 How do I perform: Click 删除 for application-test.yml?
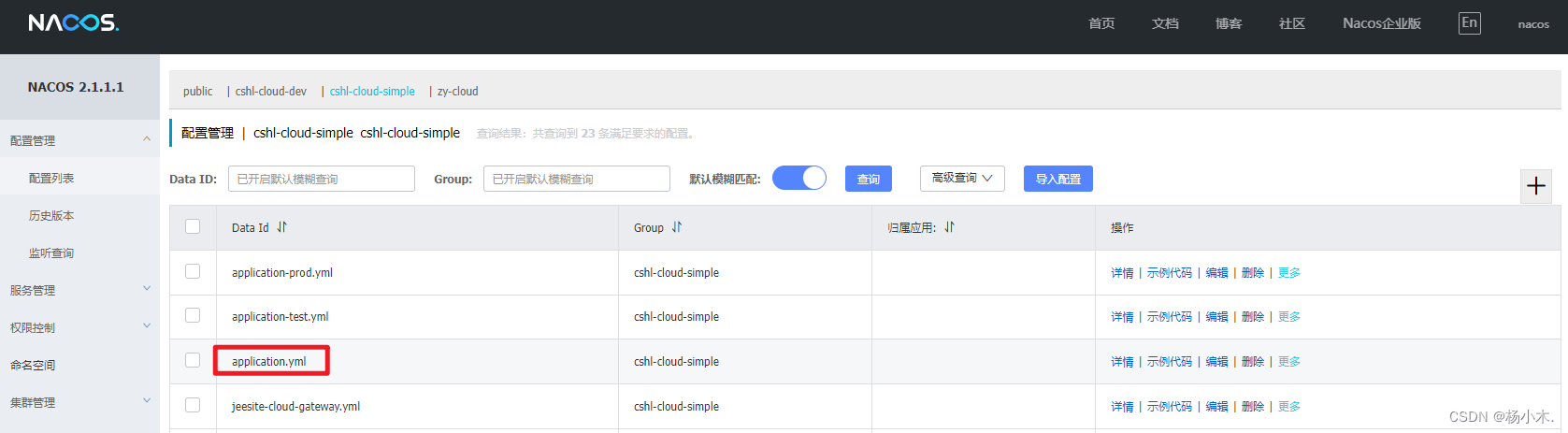(x=1253, y=317)
